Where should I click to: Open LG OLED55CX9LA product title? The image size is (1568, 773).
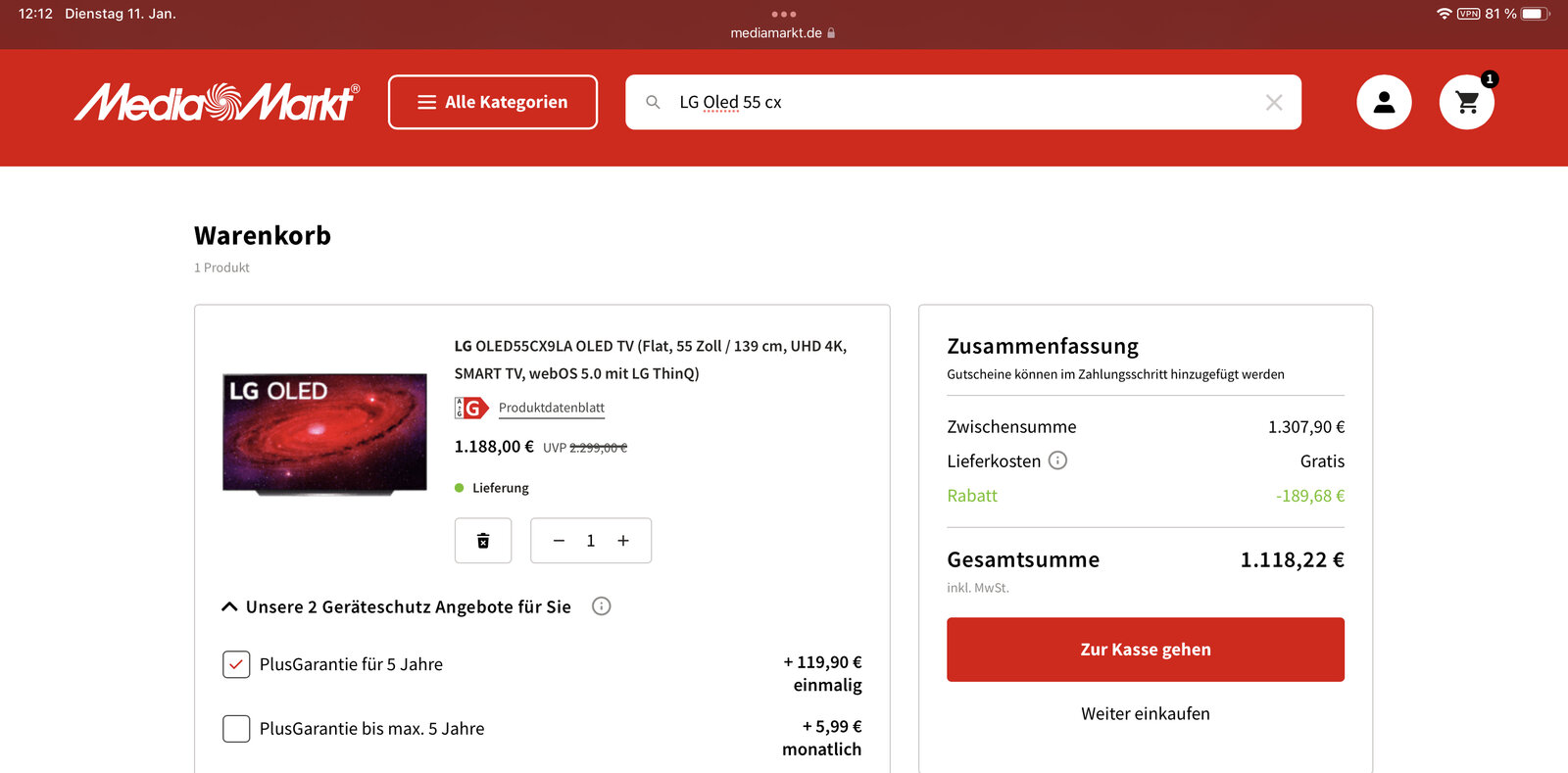point(651,360)
